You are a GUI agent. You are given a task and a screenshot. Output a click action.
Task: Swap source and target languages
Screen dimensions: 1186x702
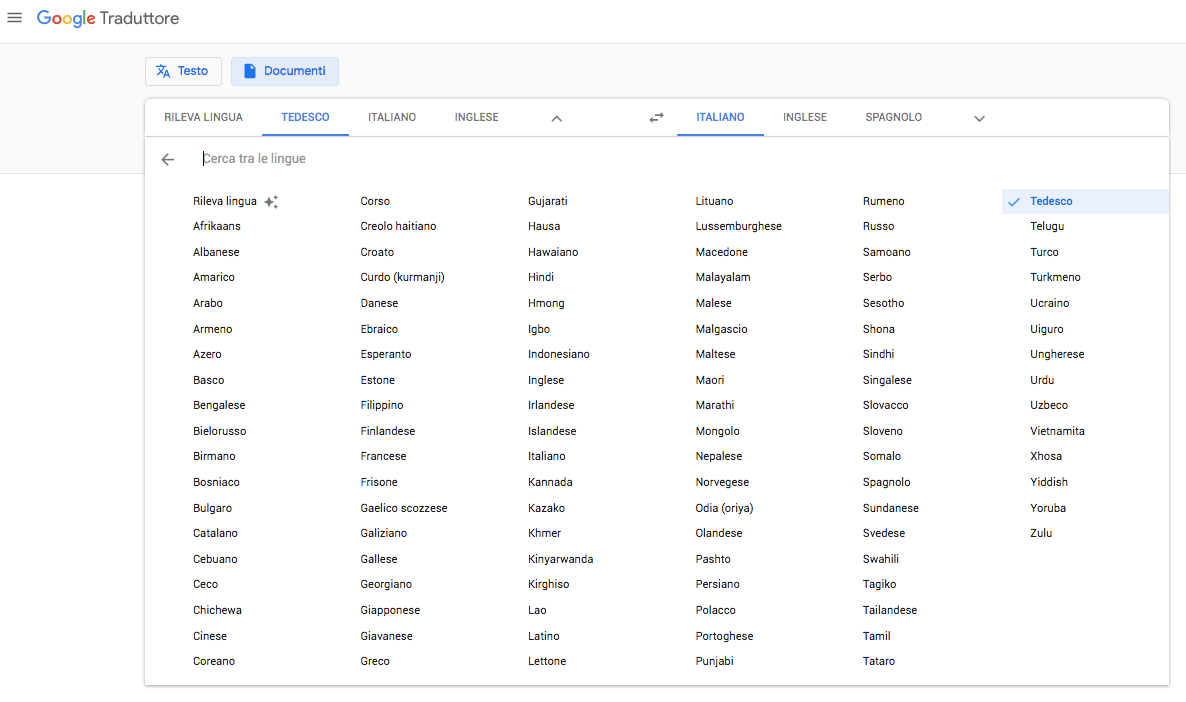tap(656, 117)
